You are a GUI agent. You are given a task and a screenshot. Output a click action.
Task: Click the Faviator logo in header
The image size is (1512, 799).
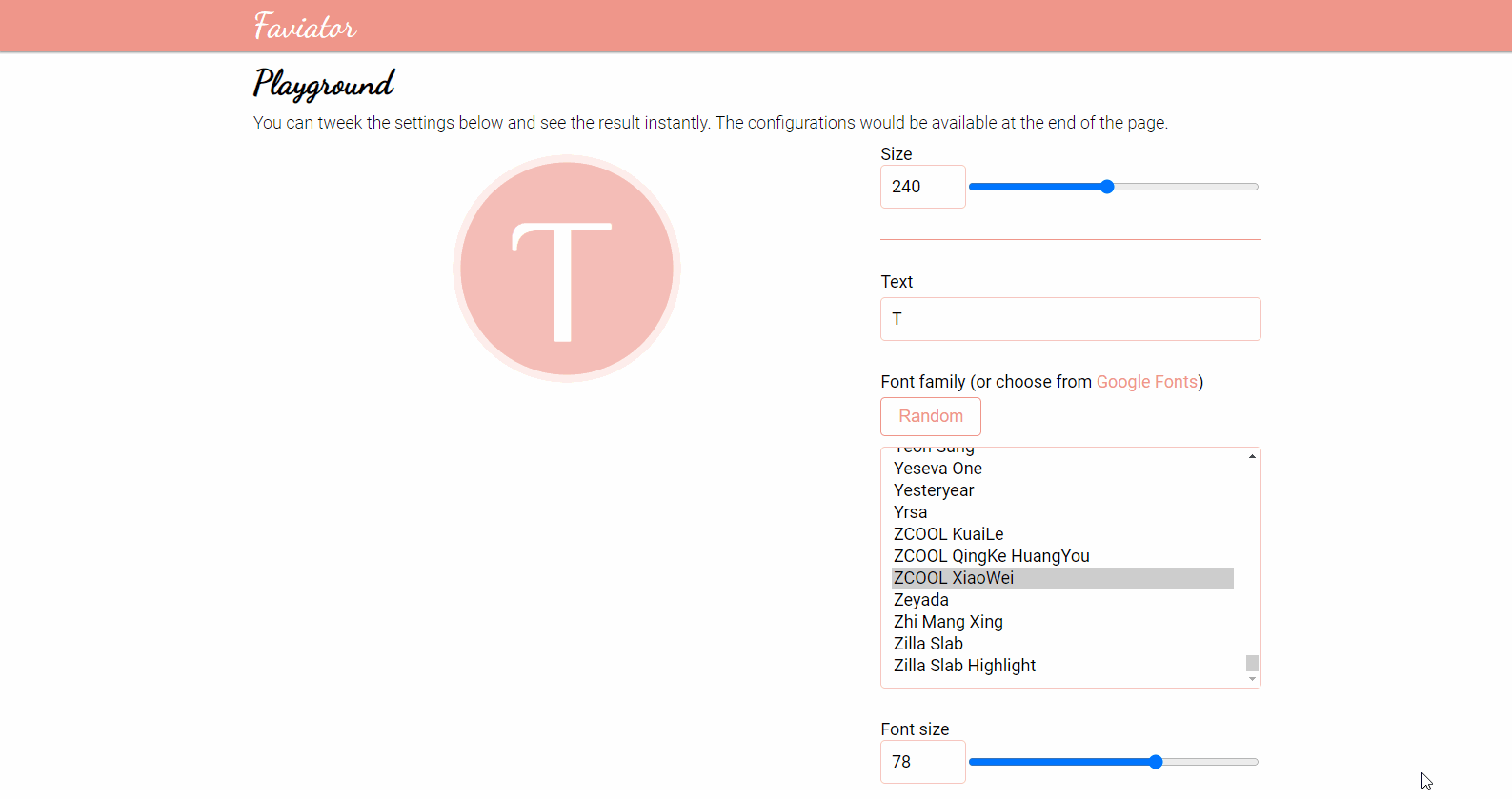click(x=305, y=26)
